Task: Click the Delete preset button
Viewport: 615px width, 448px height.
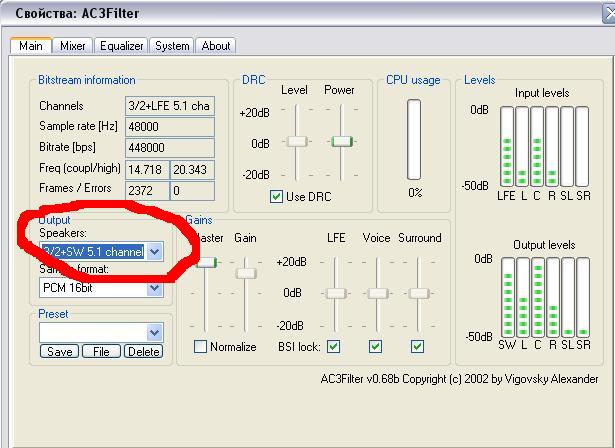Action: point(143,352)
